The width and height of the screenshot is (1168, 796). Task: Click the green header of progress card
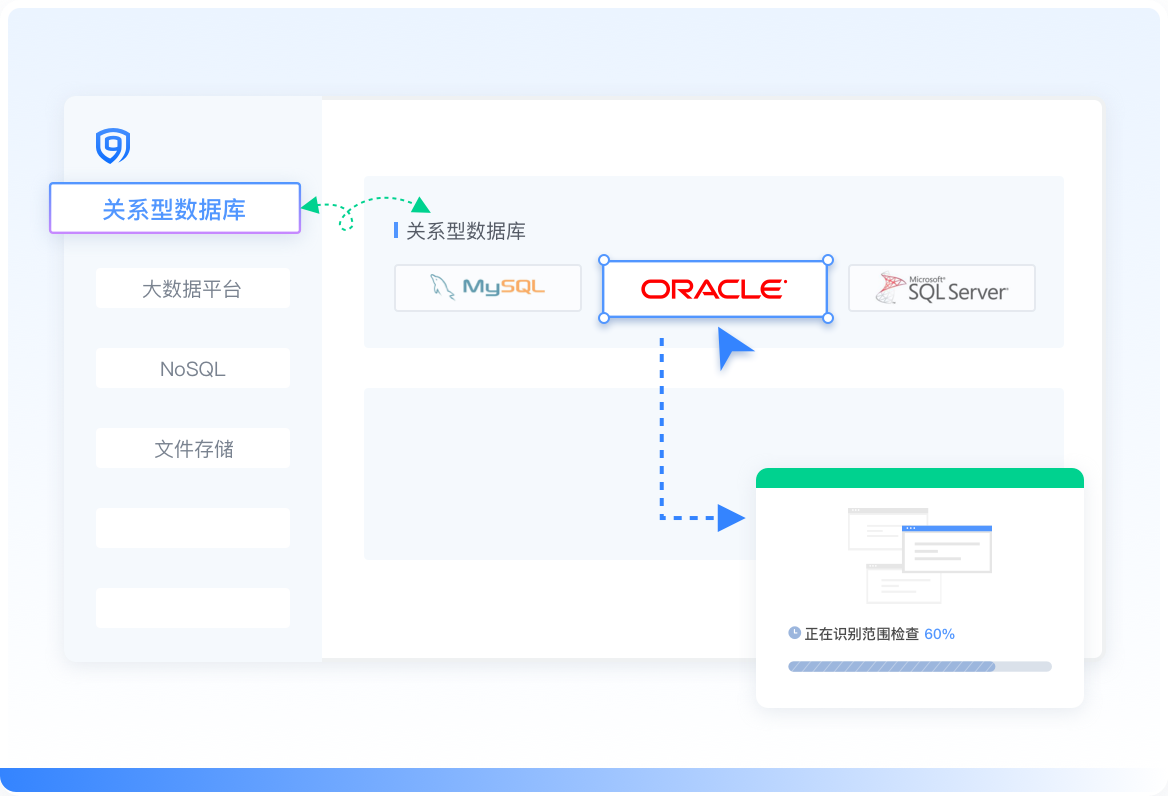pyautogui.click(x=920, y=478)
